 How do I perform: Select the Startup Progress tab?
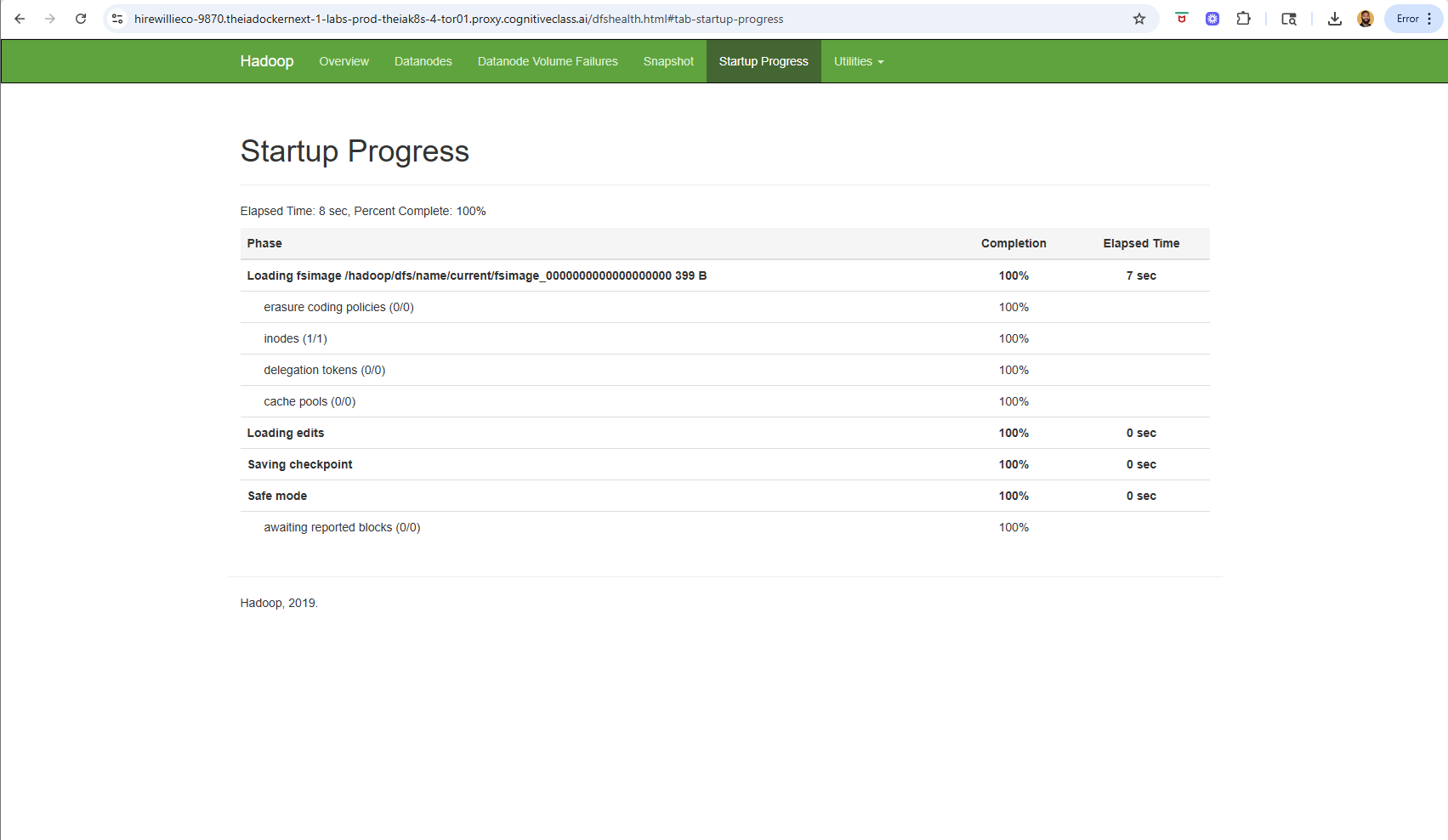pos(763,61)
